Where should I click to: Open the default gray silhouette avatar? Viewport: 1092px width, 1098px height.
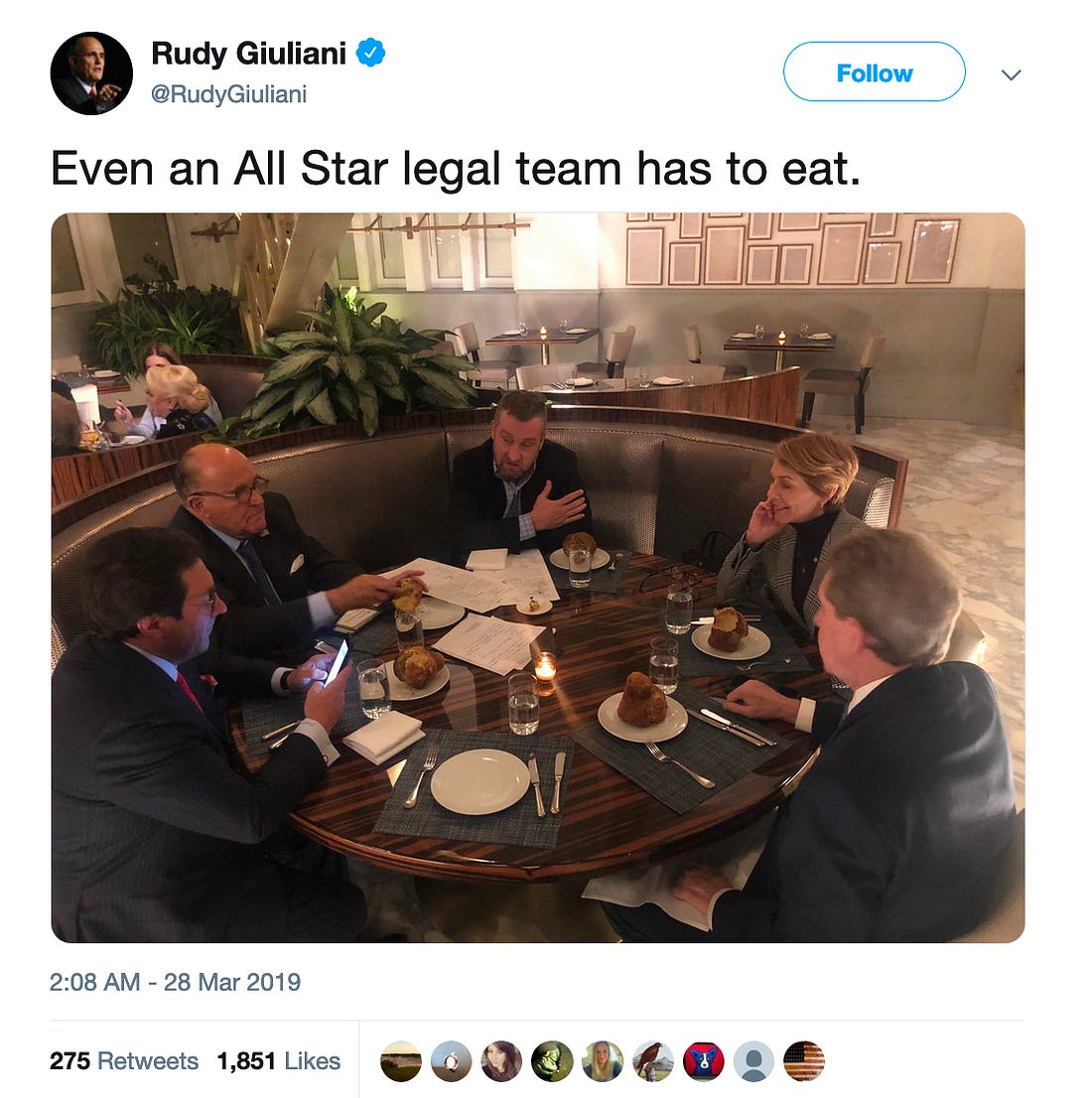[x=752, y=1061]
